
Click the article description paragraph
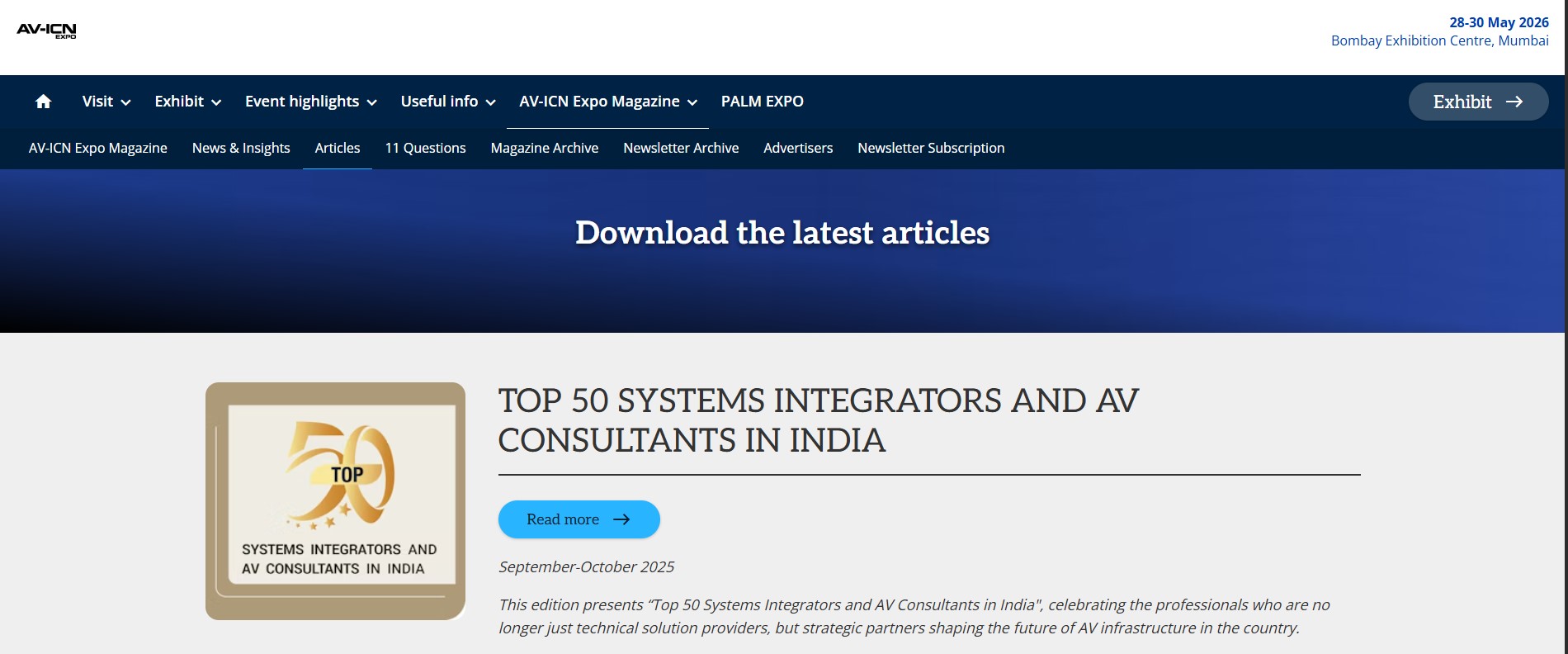[x=914, y=616]
